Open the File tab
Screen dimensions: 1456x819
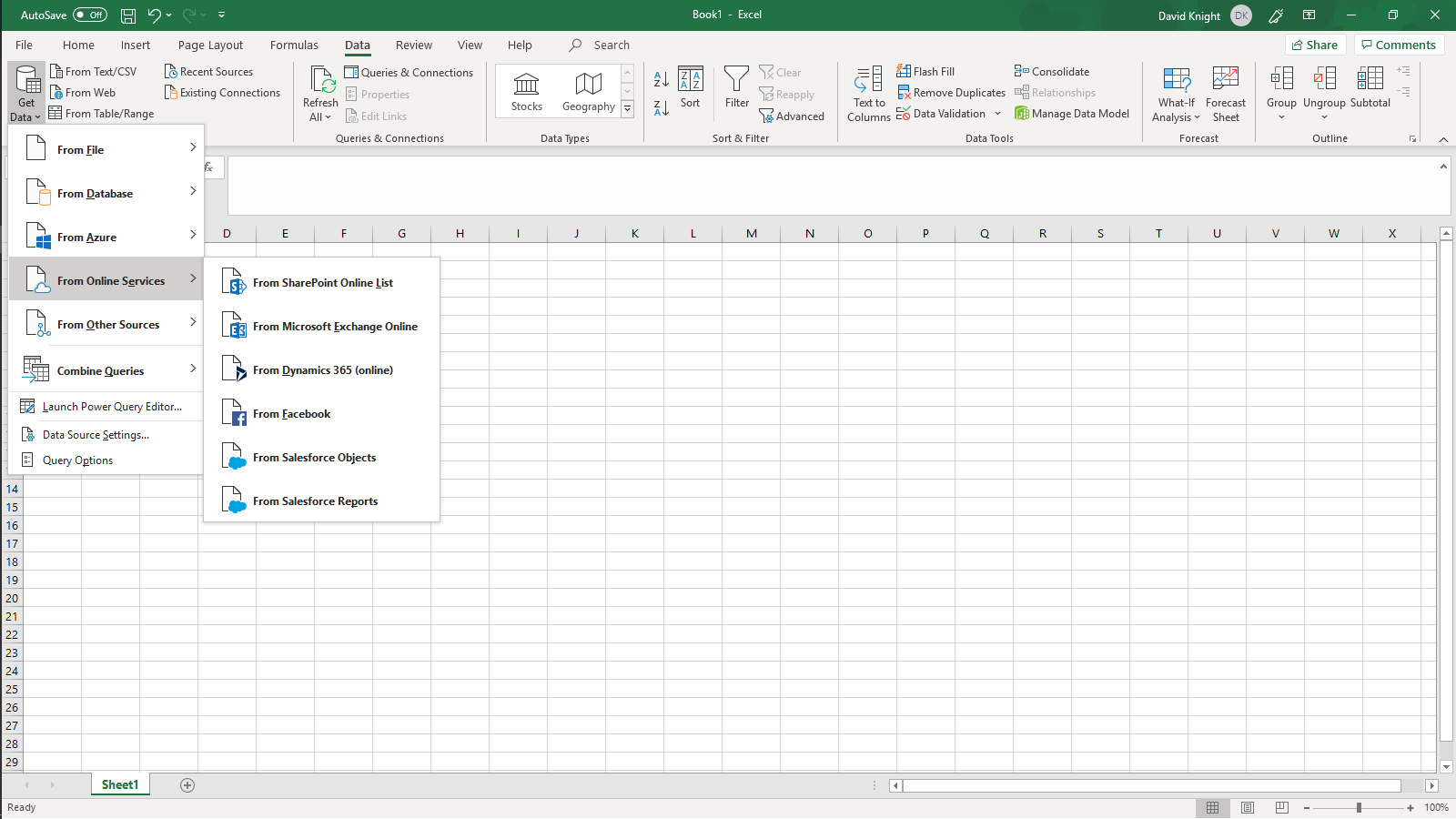(24, 45)
